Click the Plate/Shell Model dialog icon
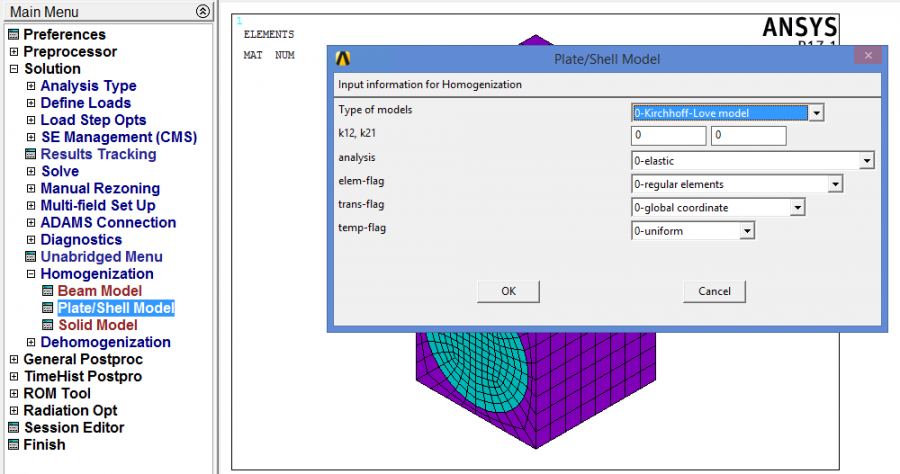This screenshot has height=474, width=900. click(x=48, y=308)
